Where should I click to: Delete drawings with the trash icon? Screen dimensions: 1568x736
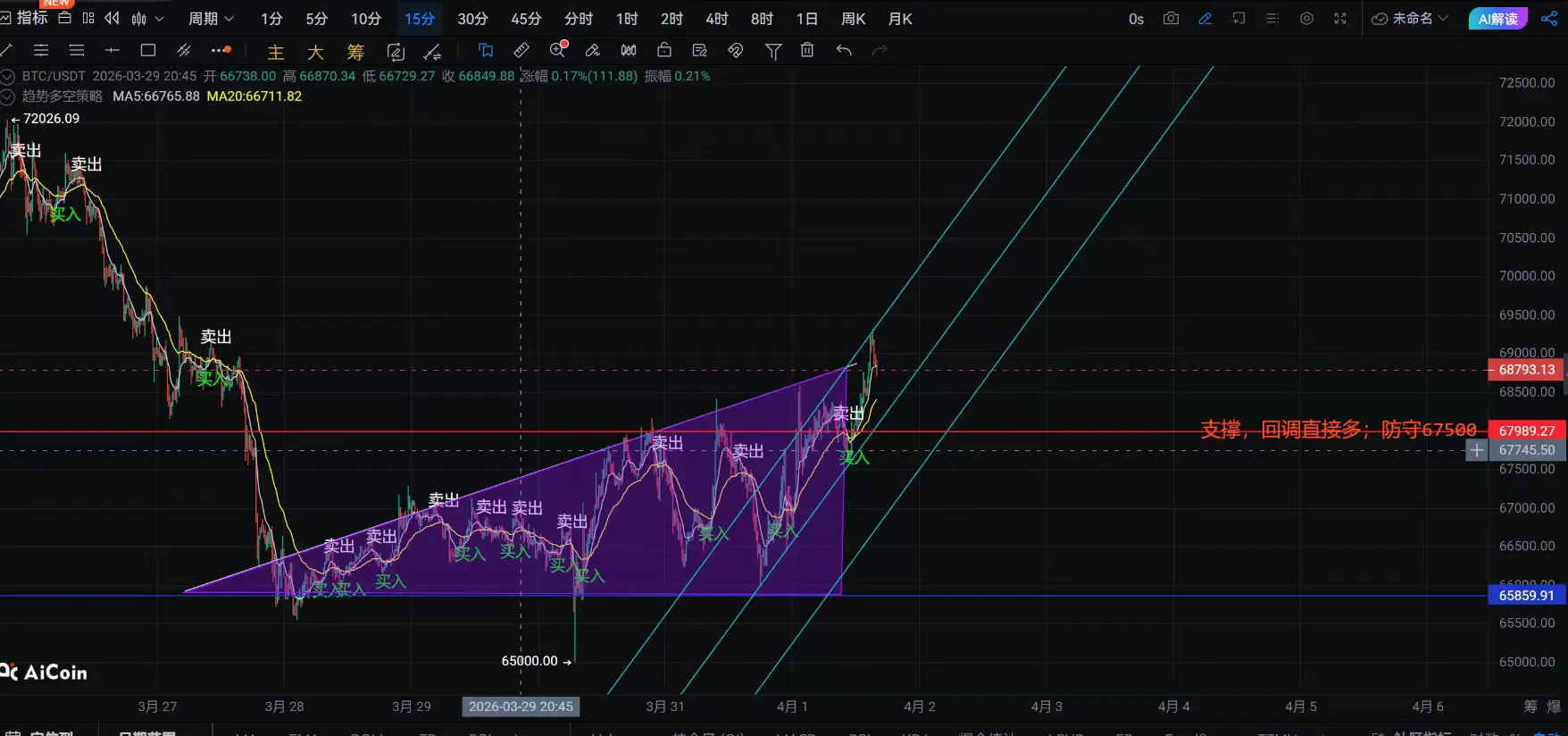point(807,50)
